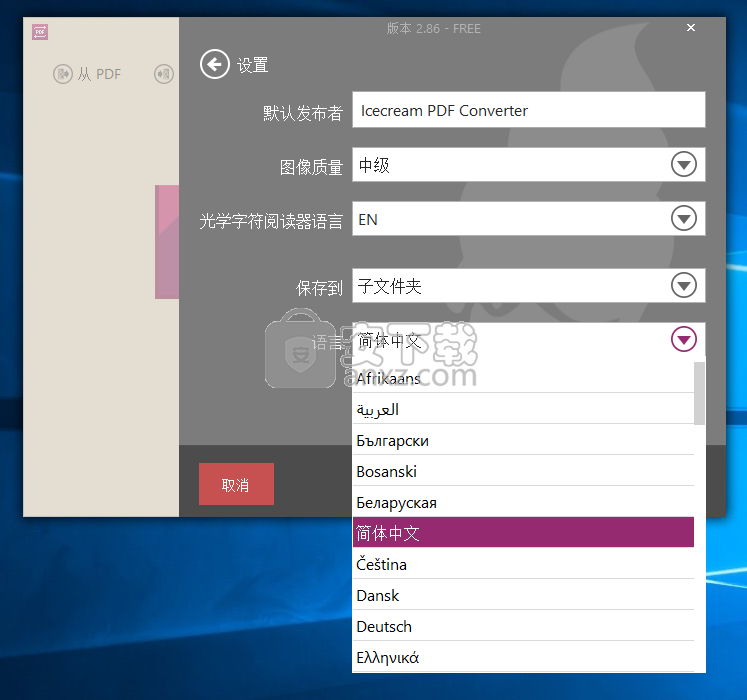The width and height of the screenshot is (747, 700).
Task: Click the 子文件夹 save location combo box
Action: coord(528,285)
